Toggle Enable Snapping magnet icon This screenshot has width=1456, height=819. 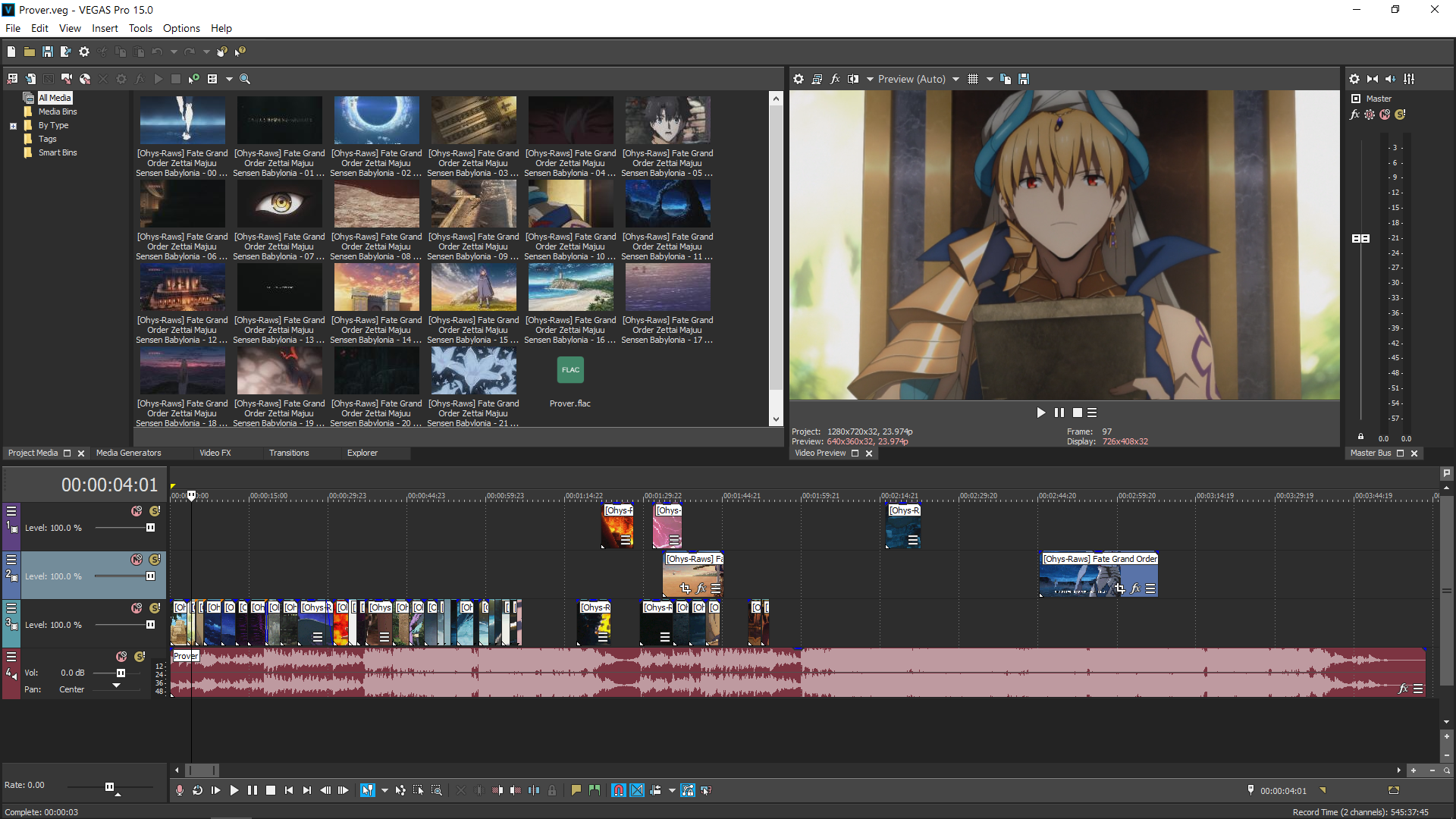coord(619,790)
